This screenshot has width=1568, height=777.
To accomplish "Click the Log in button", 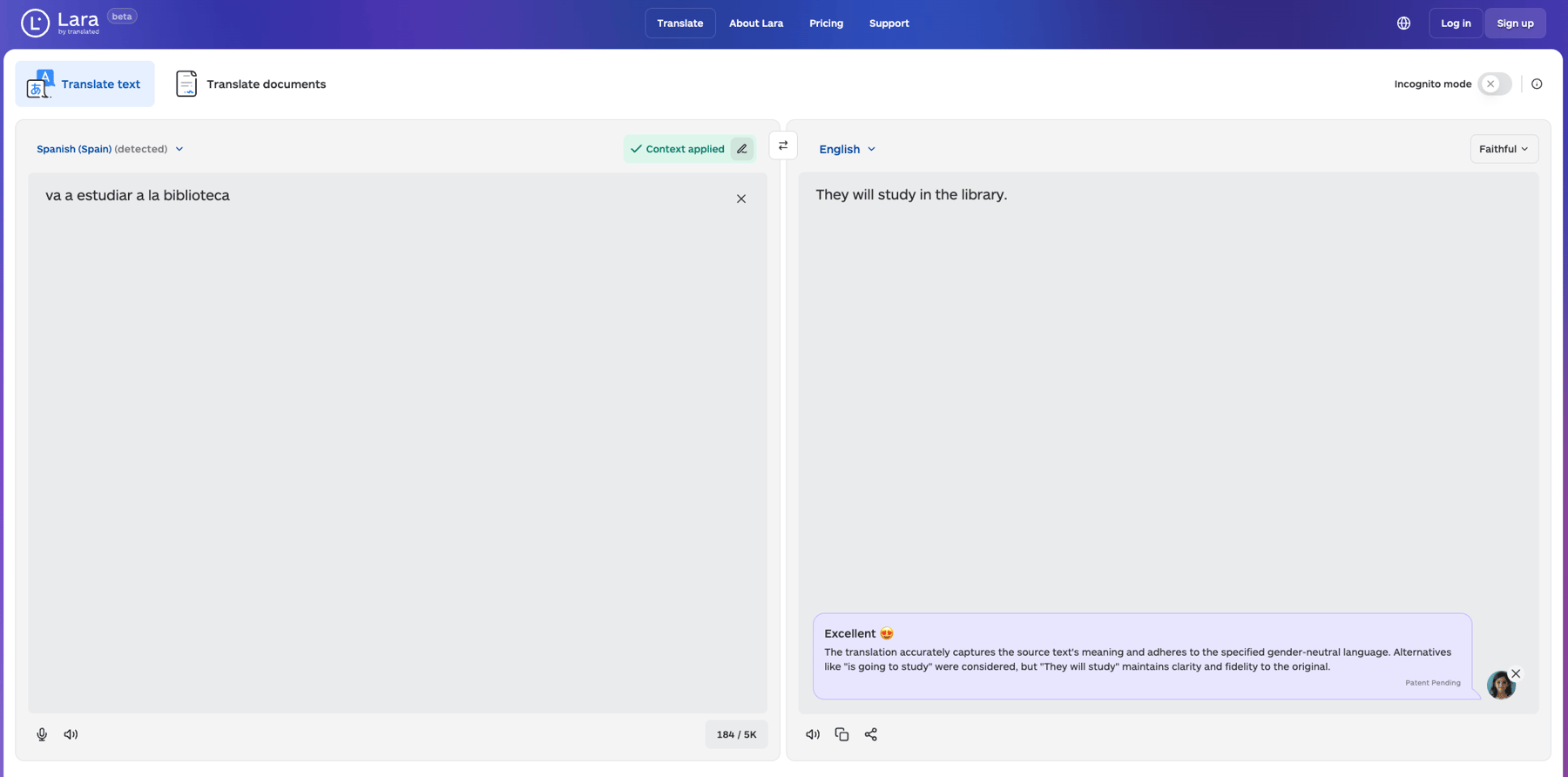I will 1455,24.
